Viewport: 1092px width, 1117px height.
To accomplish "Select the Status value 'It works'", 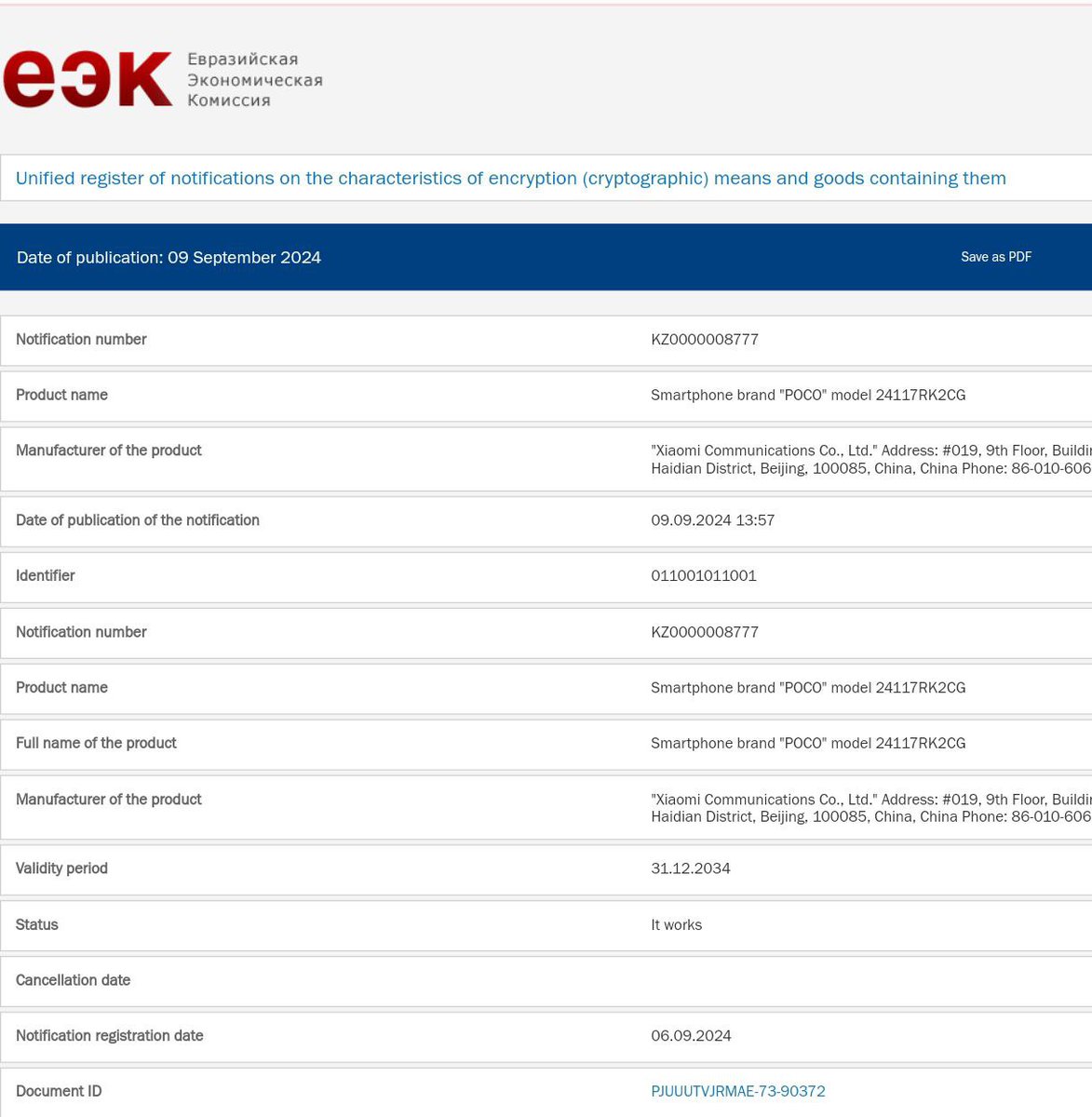I will click(677, 925).
